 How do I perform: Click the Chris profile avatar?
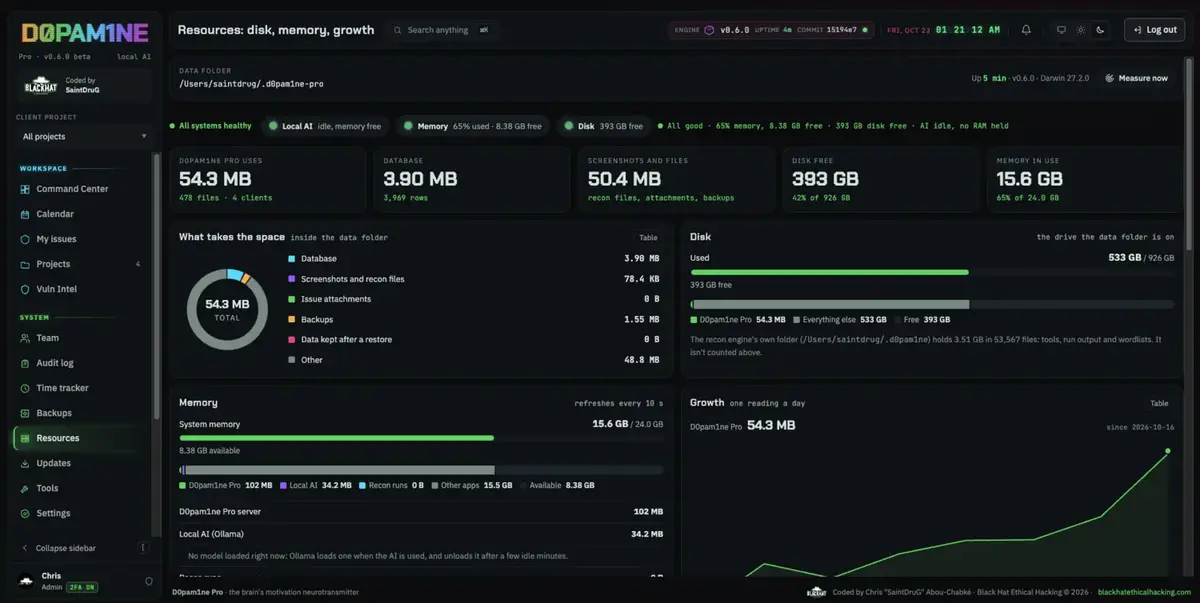[26, 581]
